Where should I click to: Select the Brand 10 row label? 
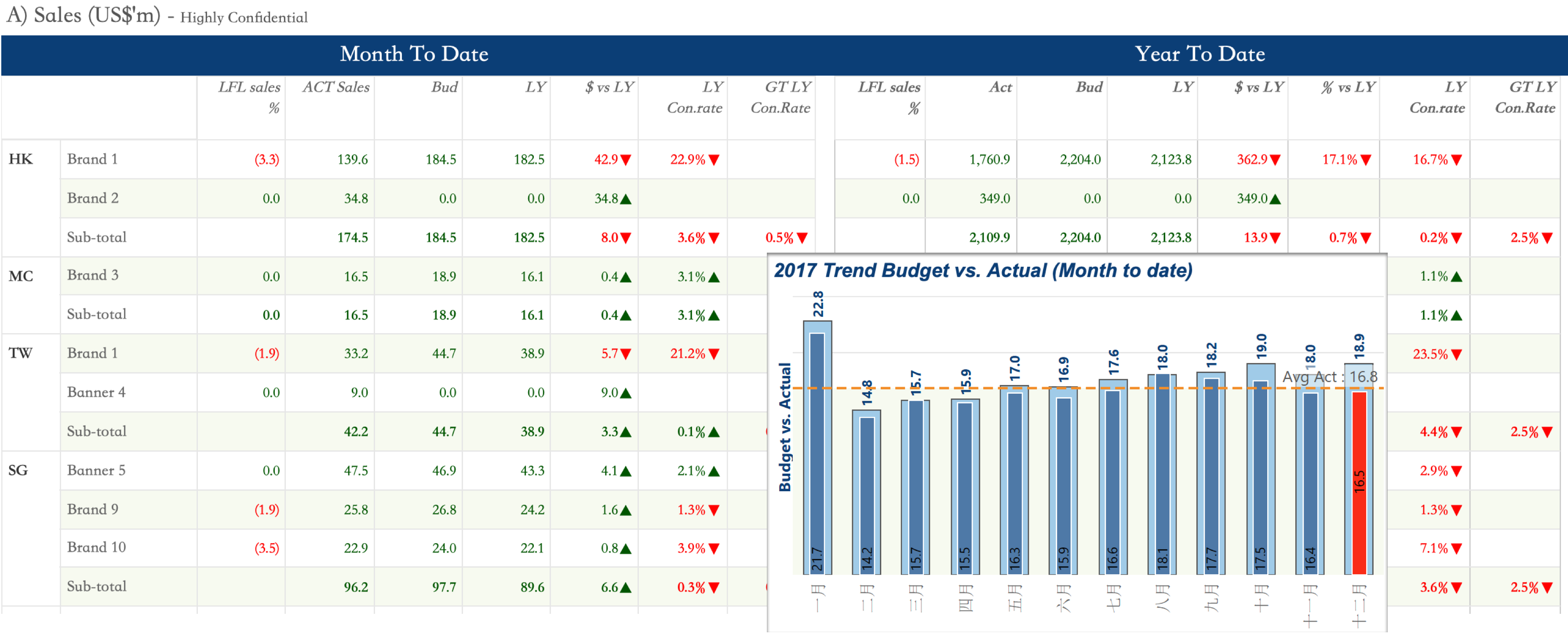tap(96, 547)
